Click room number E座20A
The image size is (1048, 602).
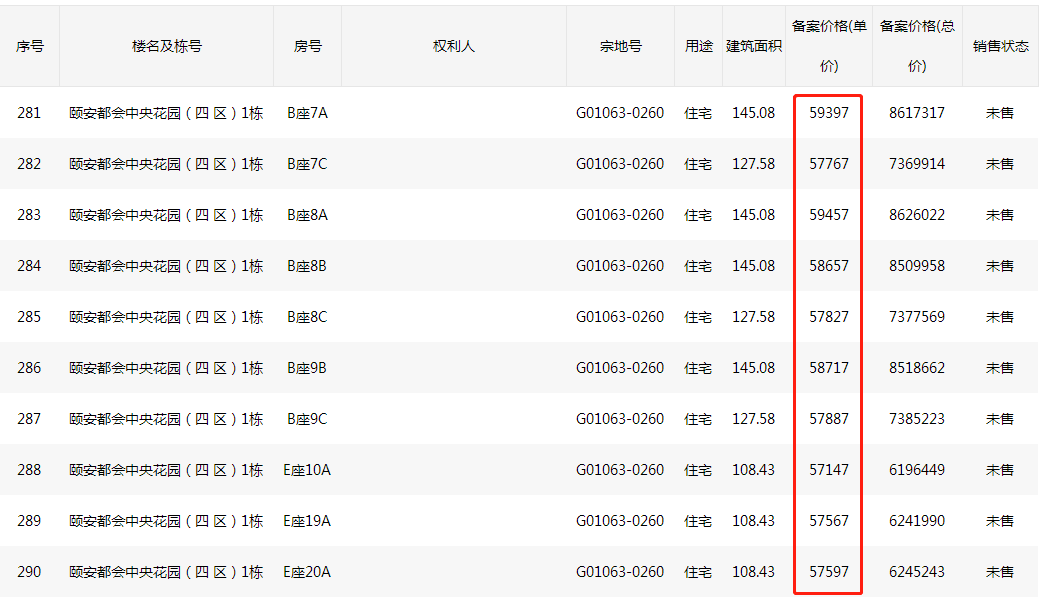click(x=307, y=572)
